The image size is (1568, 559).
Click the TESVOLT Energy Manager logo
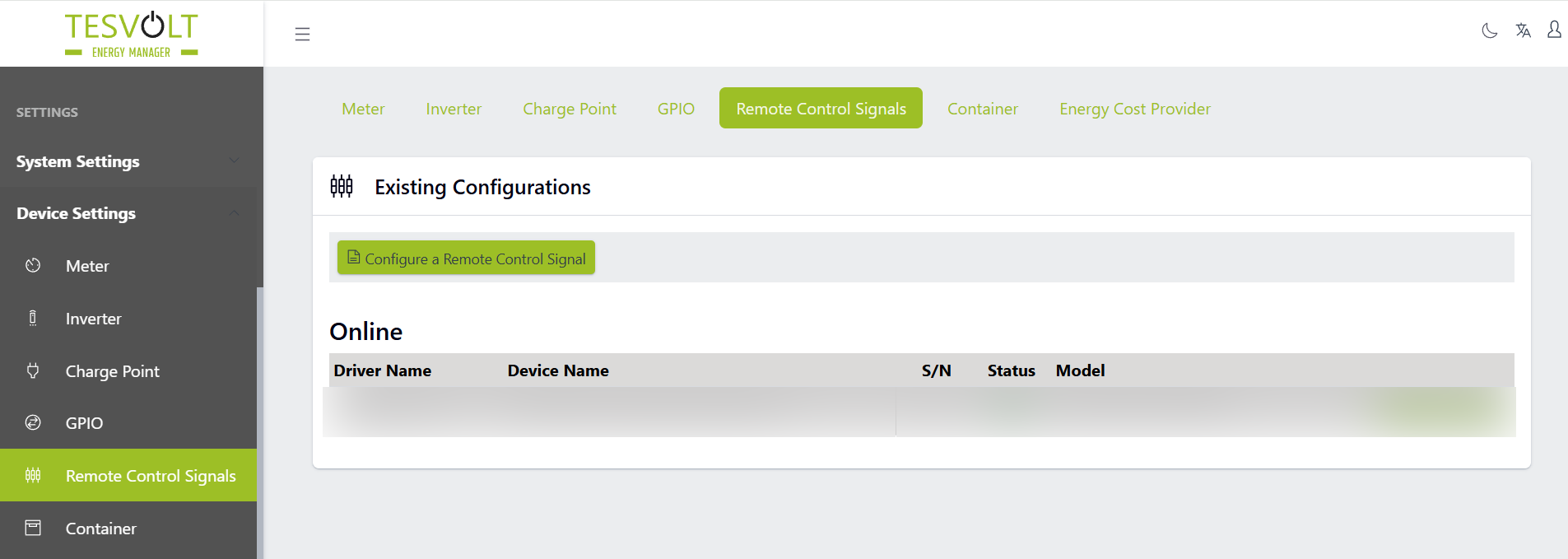tap(132, 35)
